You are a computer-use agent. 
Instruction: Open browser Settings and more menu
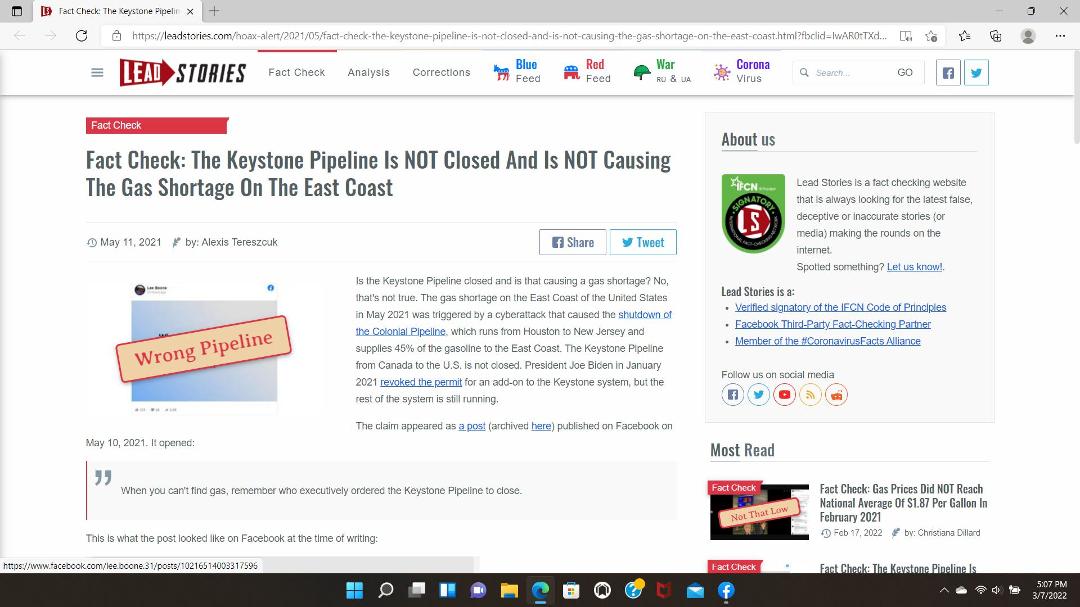pos(1060,36)
